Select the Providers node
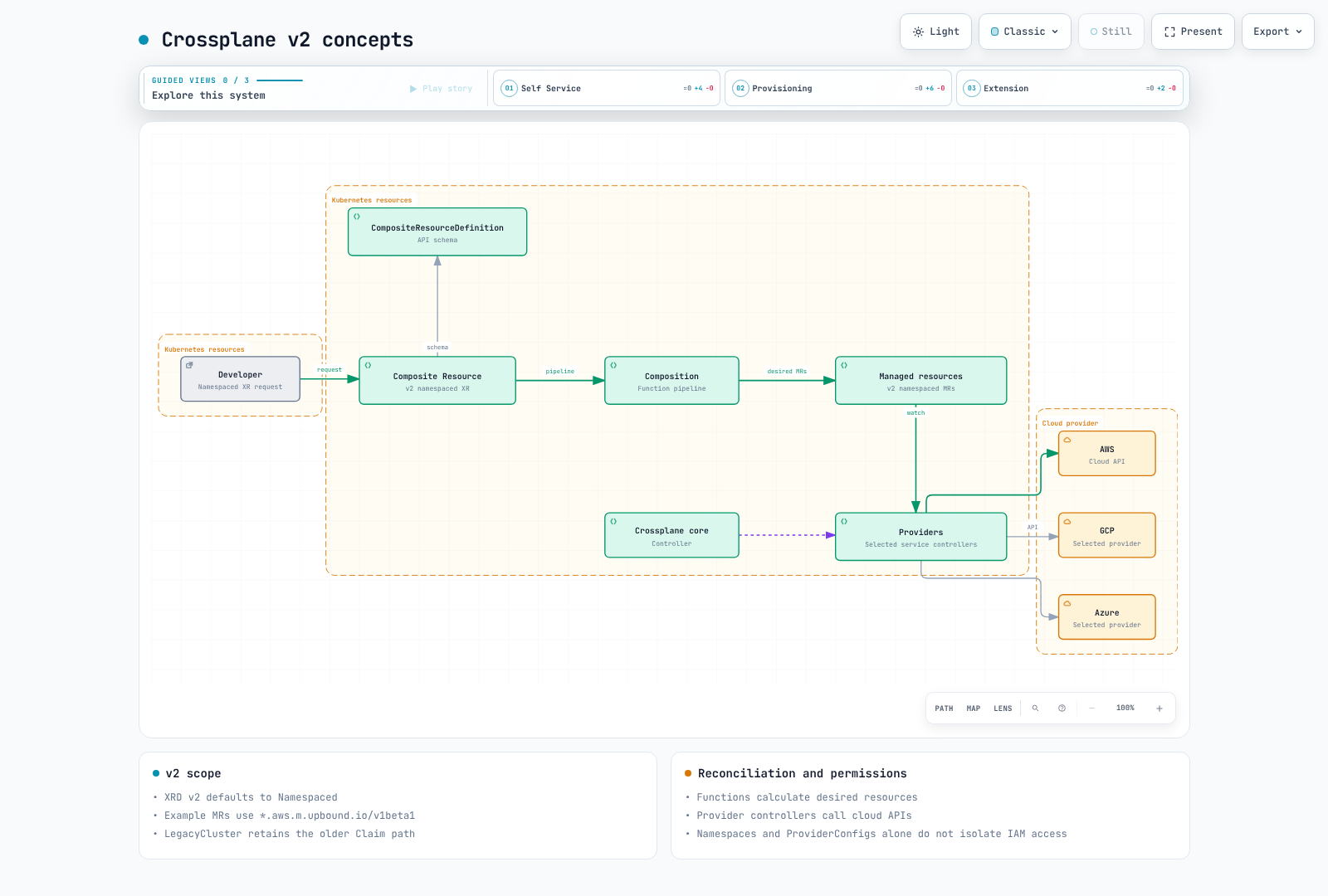 [x=920, y=537]
